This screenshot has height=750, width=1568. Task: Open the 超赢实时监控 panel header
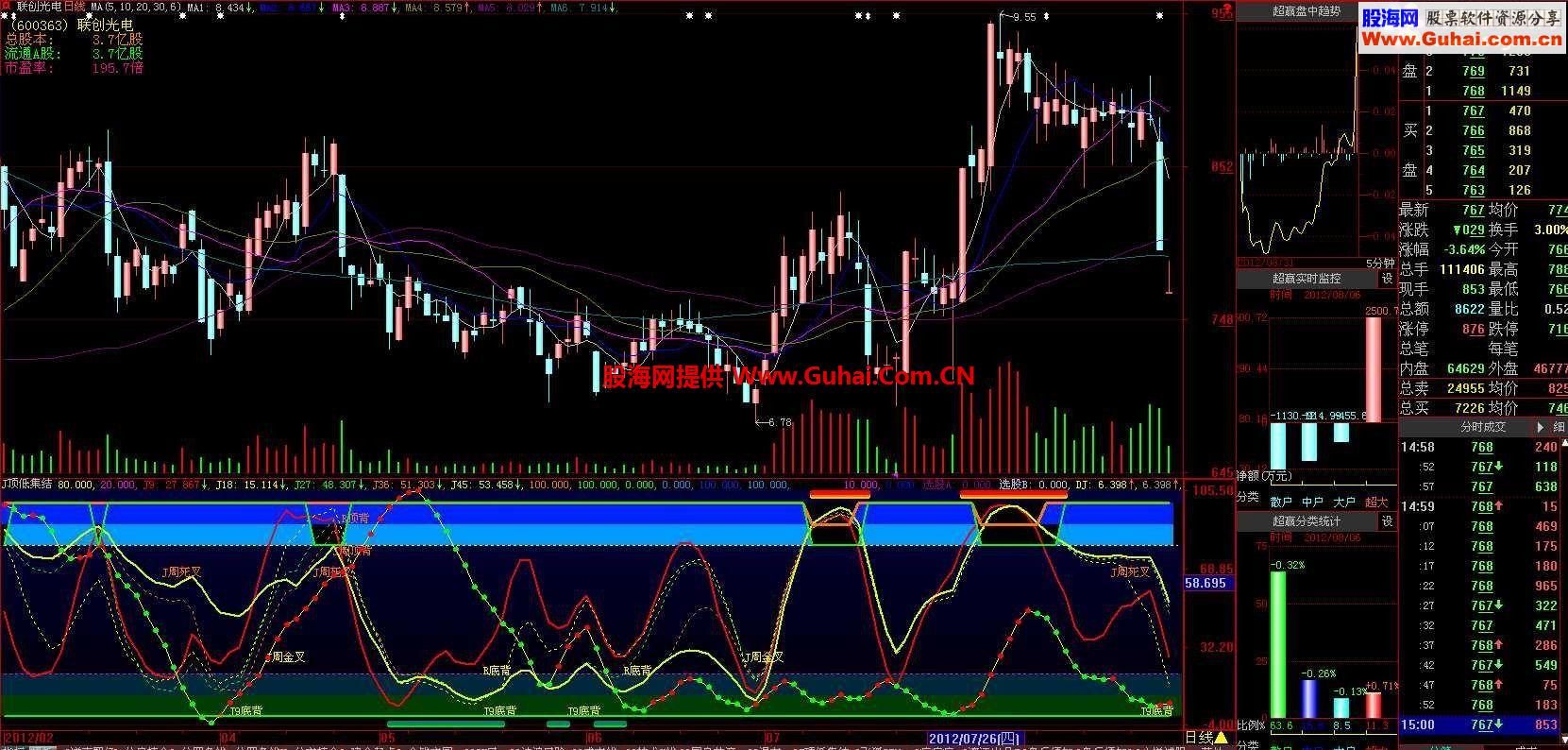(1307, 279)
